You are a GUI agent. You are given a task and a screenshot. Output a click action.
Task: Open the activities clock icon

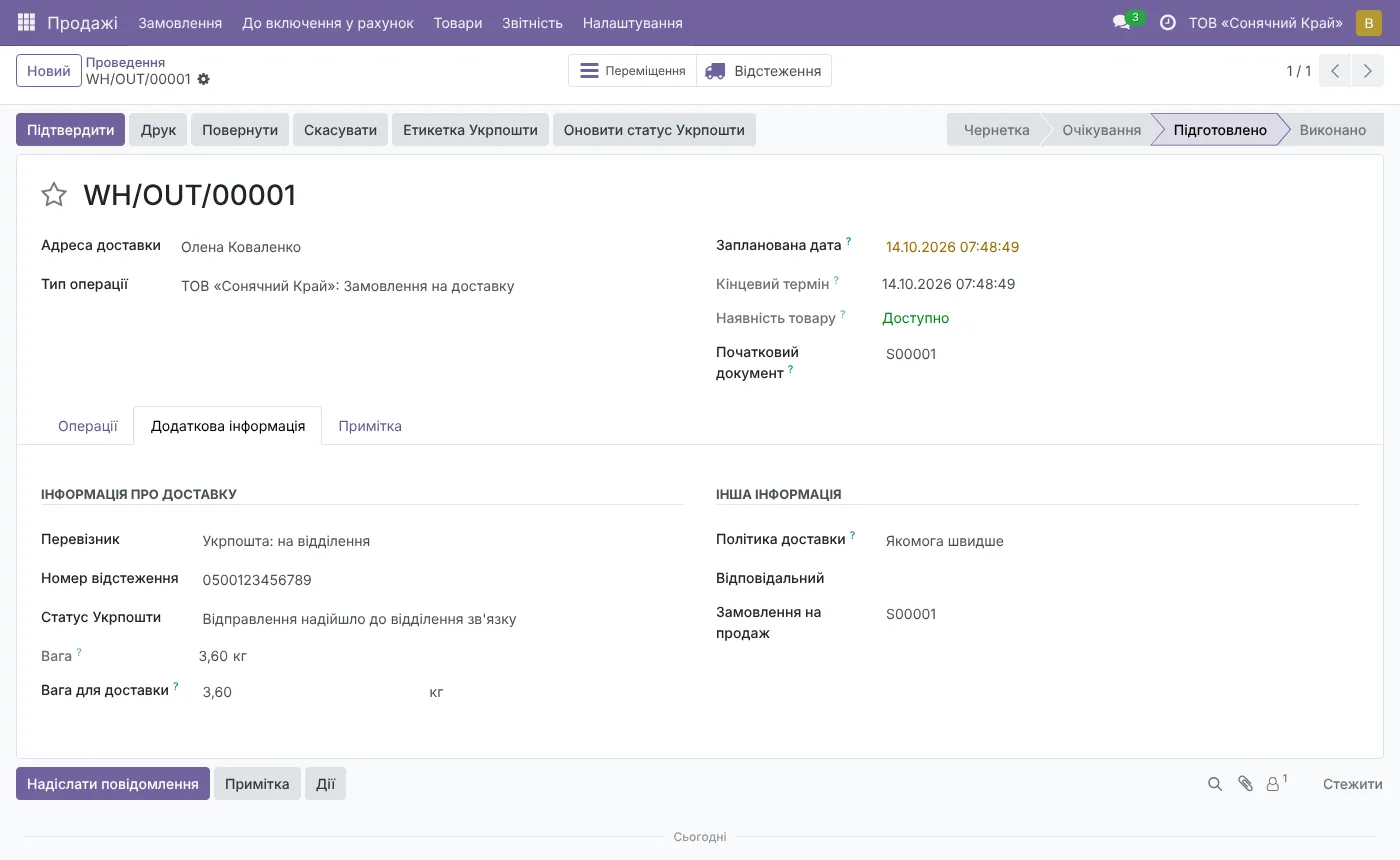(x=1167, y=22)
